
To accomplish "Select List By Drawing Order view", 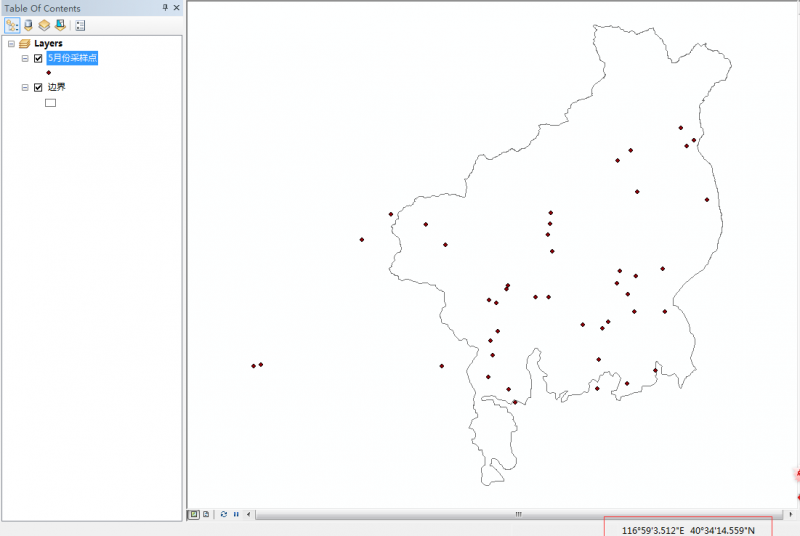I will coord(12,25).
